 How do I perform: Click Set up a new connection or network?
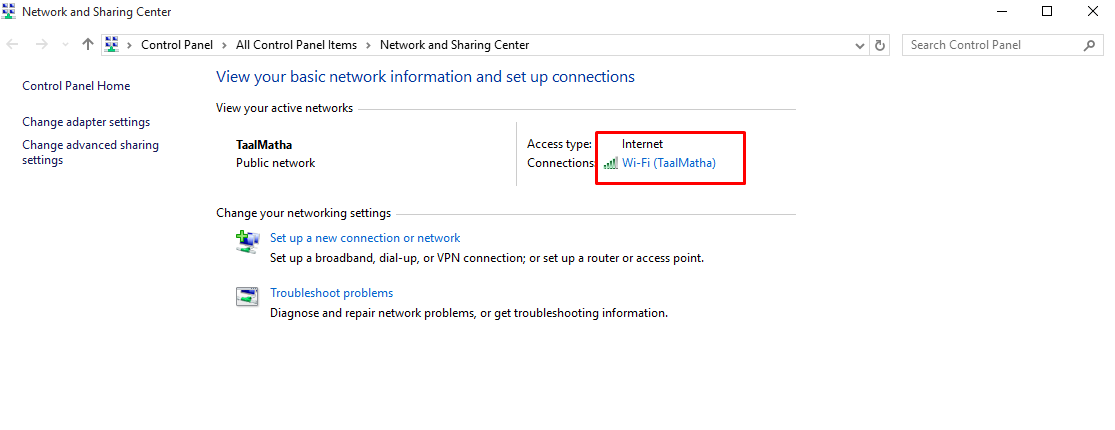365,238
